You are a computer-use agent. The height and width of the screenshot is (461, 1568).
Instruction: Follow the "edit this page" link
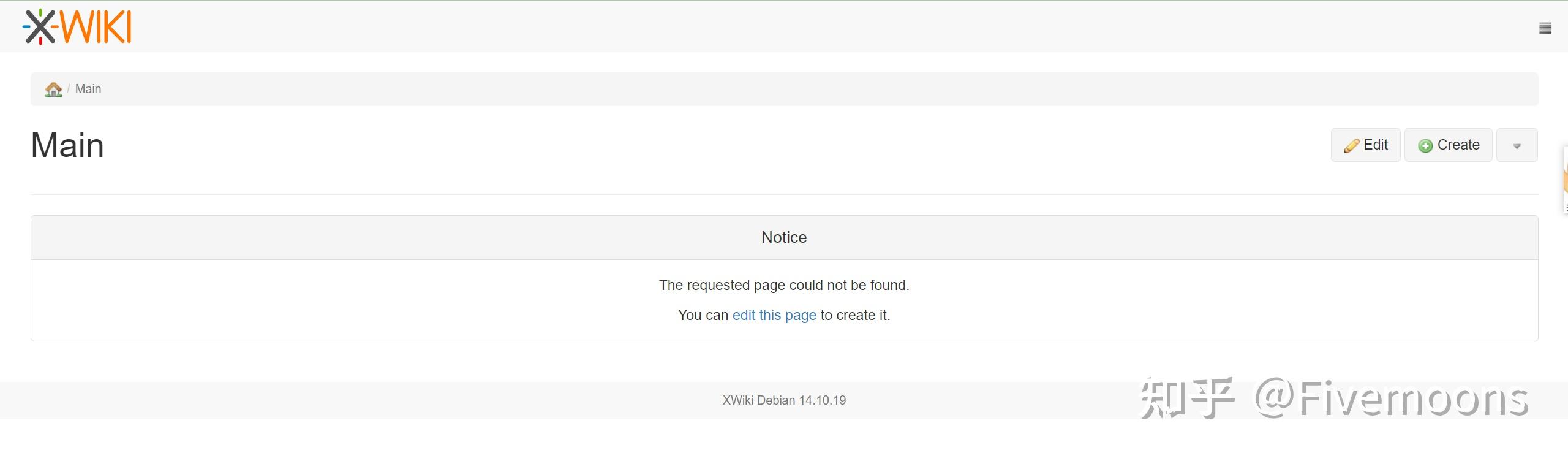pyautogui.click(x=774, y=315)
